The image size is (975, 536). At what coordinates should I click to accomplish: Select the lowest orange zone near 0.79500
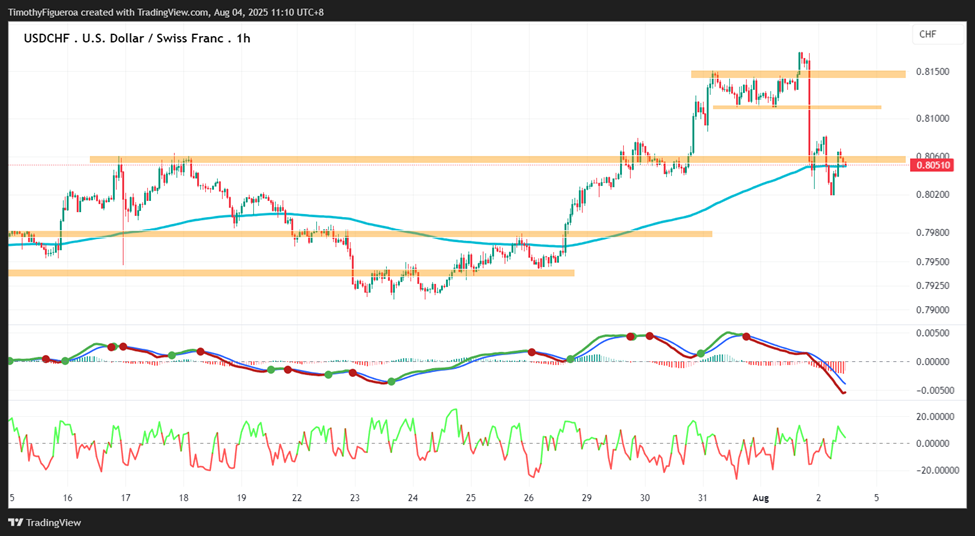[291, 272]
